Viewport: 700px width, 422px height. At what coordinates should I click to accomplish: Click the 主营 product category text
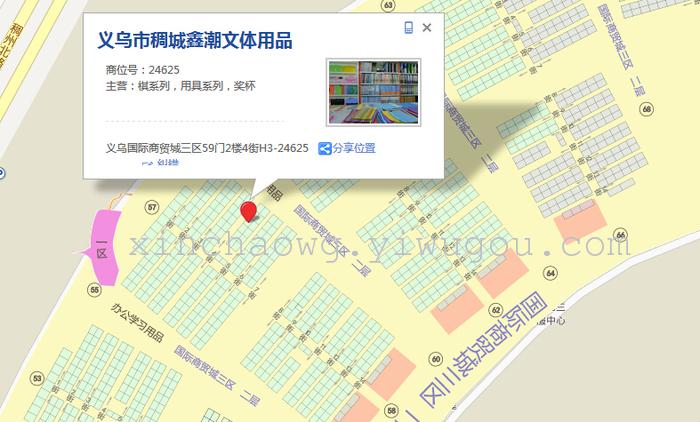pos(180,87)
